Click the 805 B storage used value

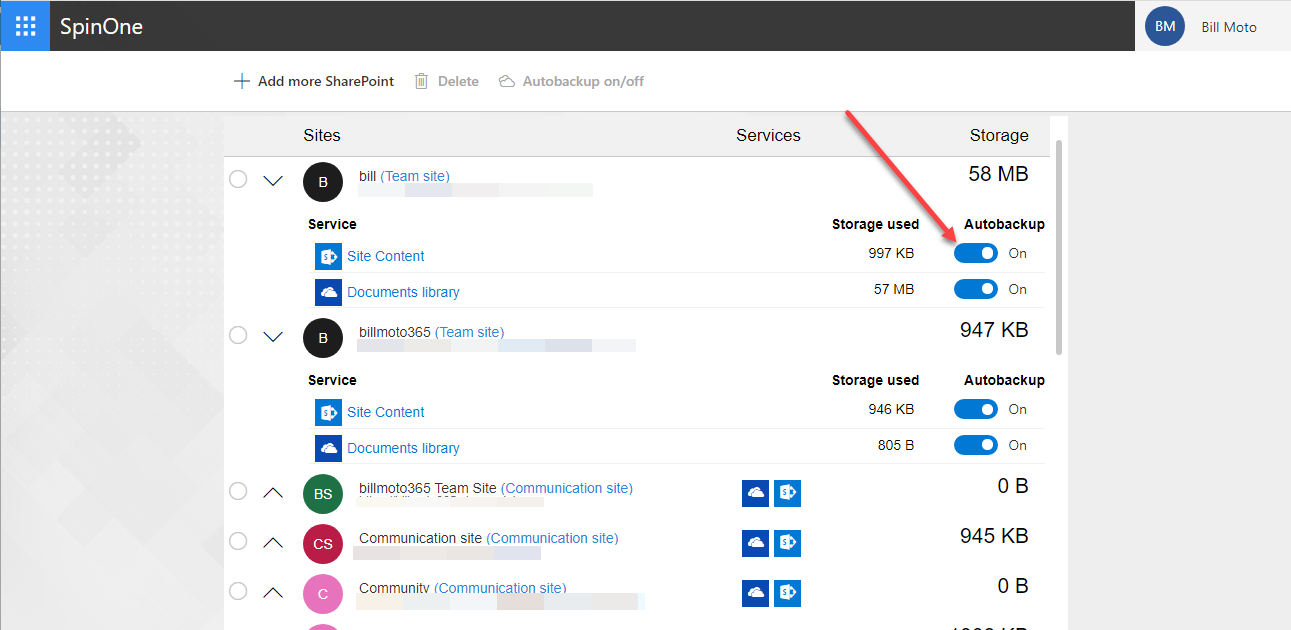coord(896,445)
